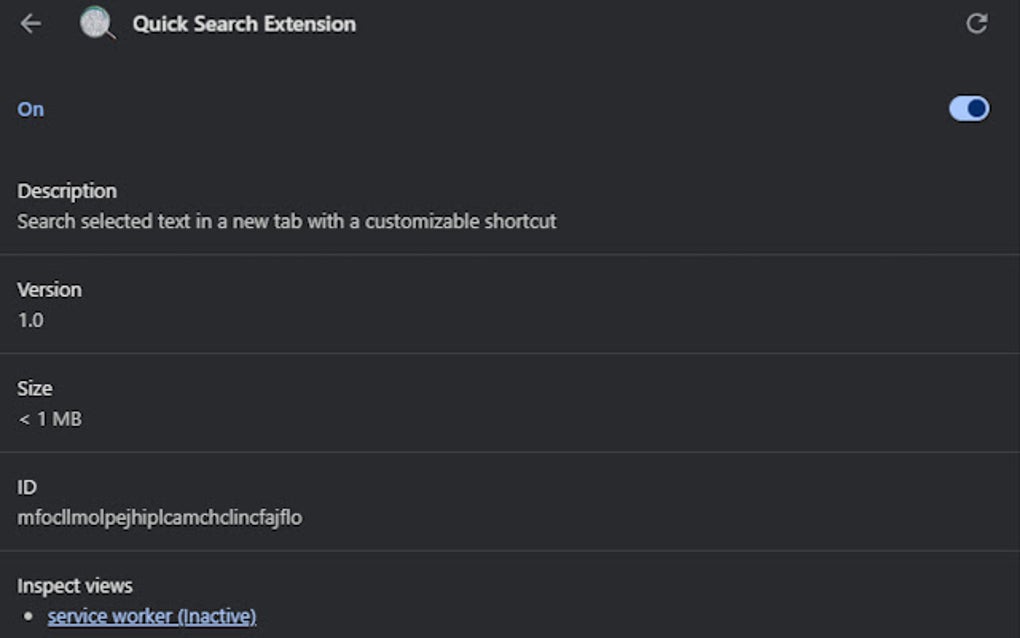Viewport: 1020px width, 638px height.
Task: Disable the extension with the blue toggle
Action: [967, 108]
